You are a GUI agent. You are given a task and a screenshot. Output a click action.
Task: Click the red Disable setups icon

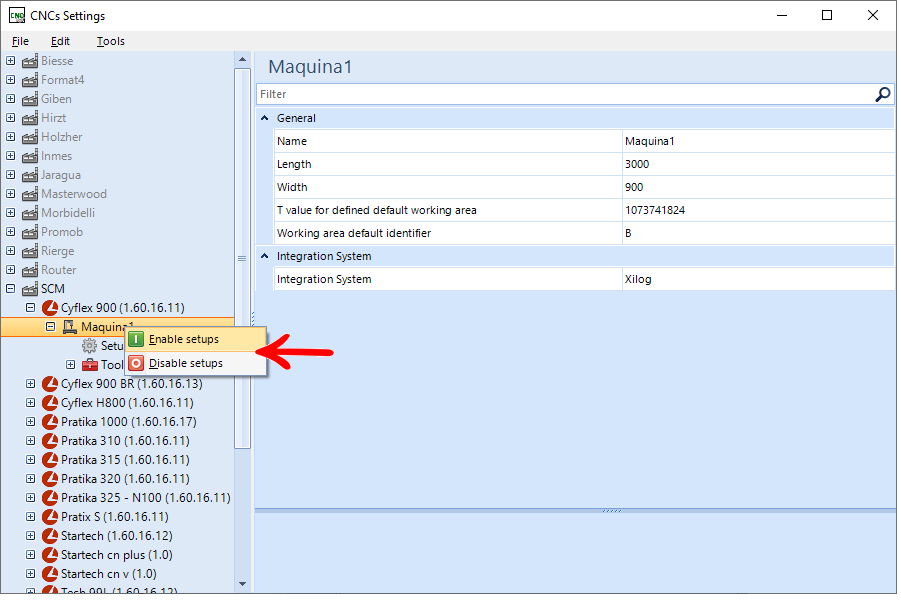click(x=136, y=363)
